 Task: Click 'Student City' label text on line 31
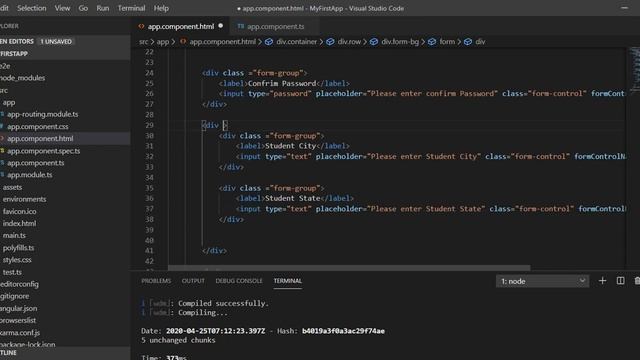[x=291, y=146]
